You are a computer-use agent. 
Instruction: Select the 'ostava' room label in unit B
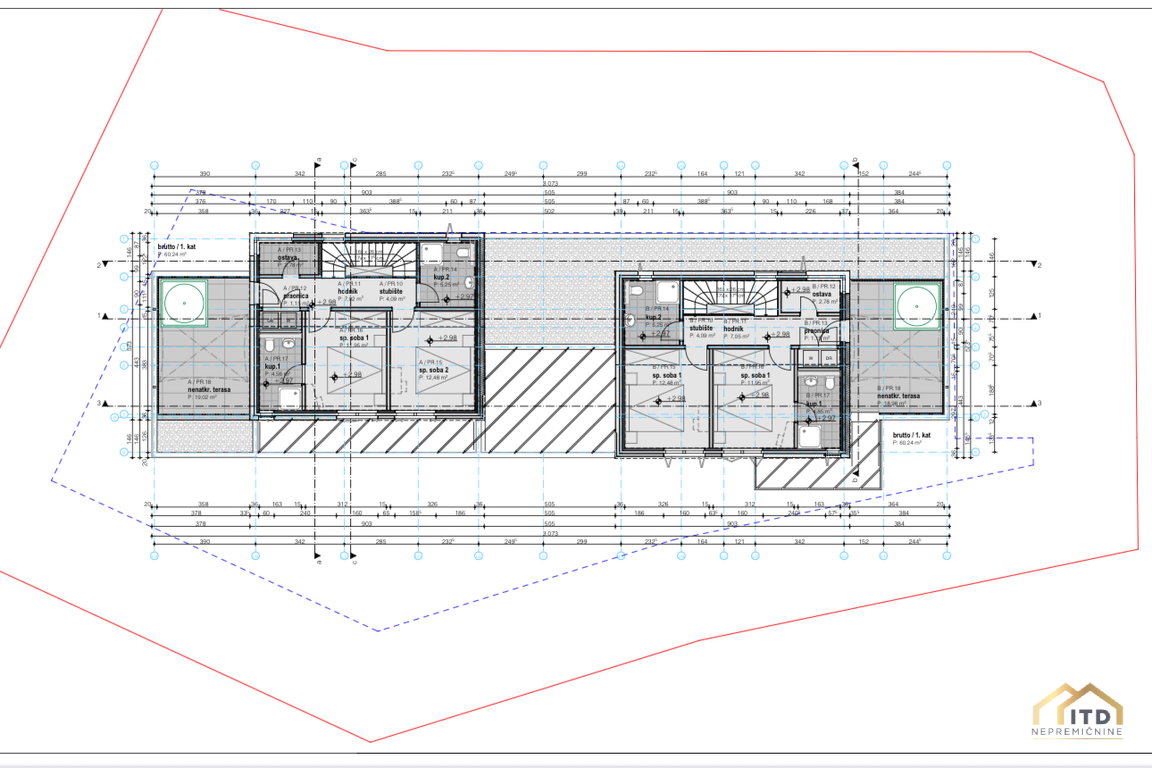pyautogui.click(x=823, y=295)
